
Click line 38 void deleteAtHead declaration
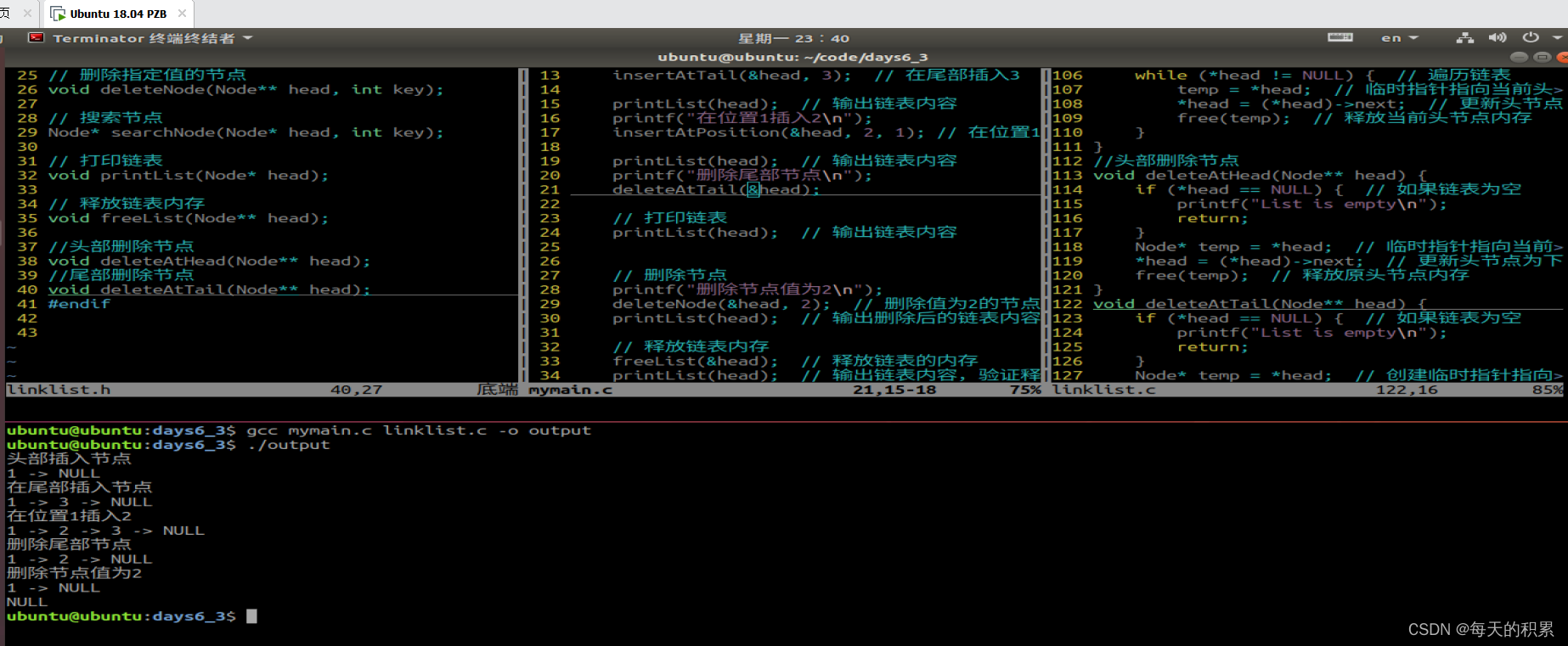tap(209, 261)
